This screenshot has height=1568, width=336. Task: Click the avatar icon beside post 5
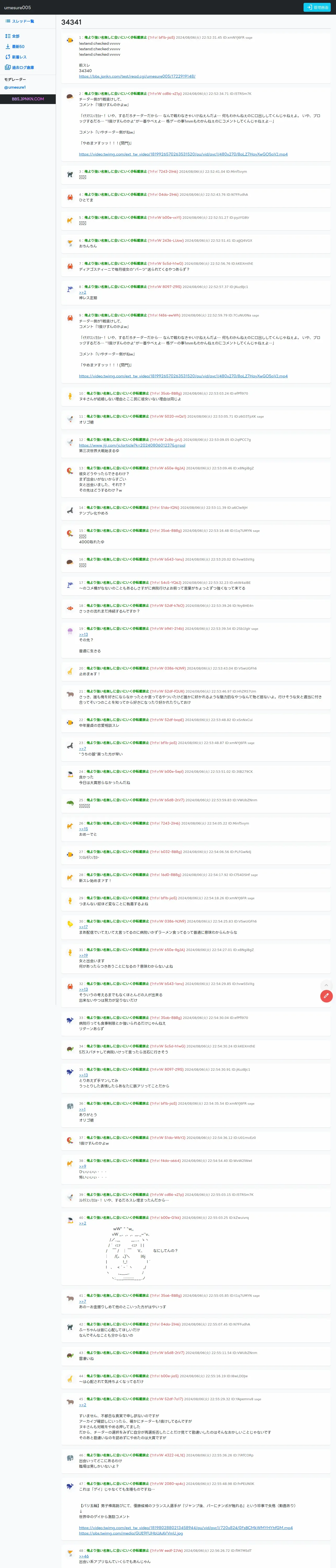tap(70, 220)
